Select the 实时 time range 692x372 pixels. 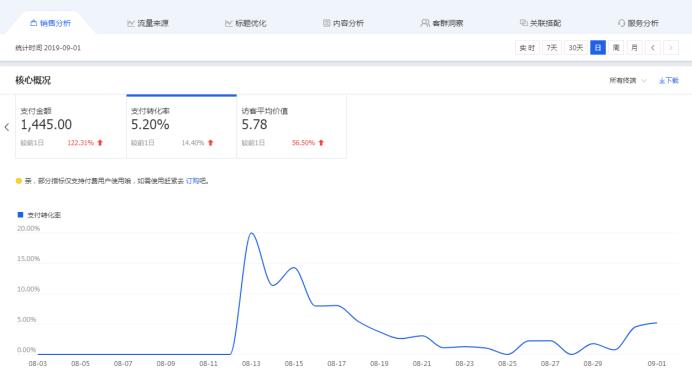pyautogui.click(x=527, y=48)
